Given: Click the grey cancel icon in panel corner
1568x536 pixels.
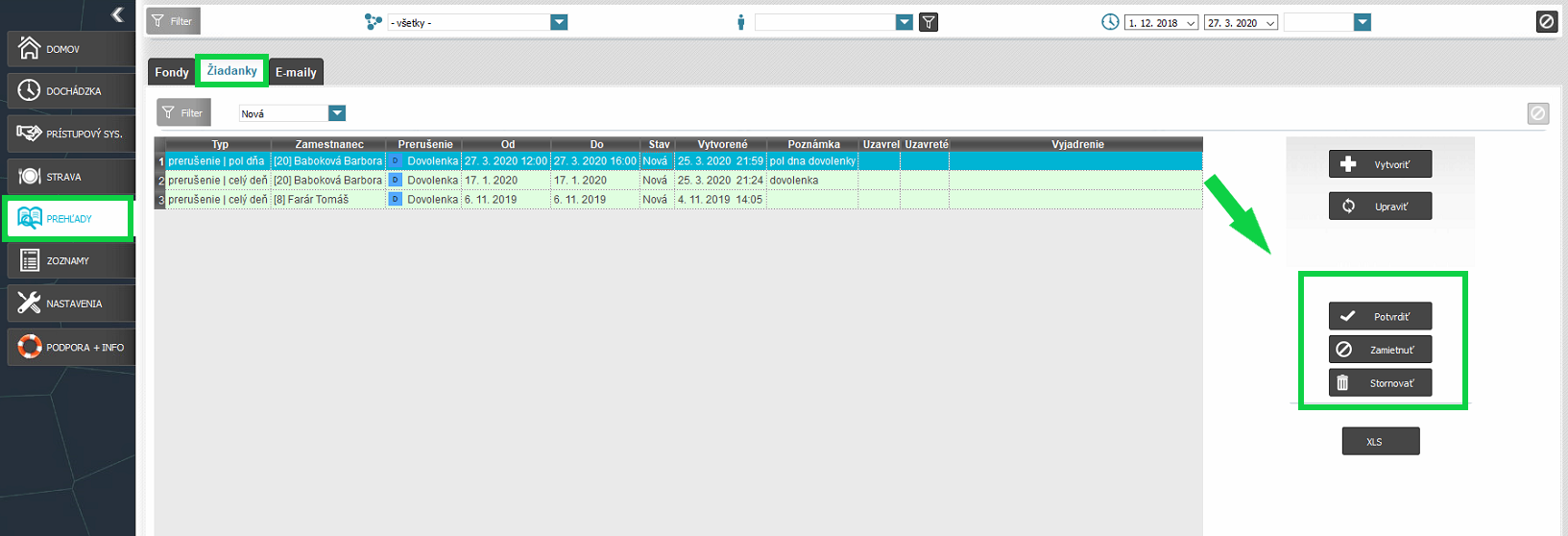Looking at the screenshot, I should click(1538, 113).
